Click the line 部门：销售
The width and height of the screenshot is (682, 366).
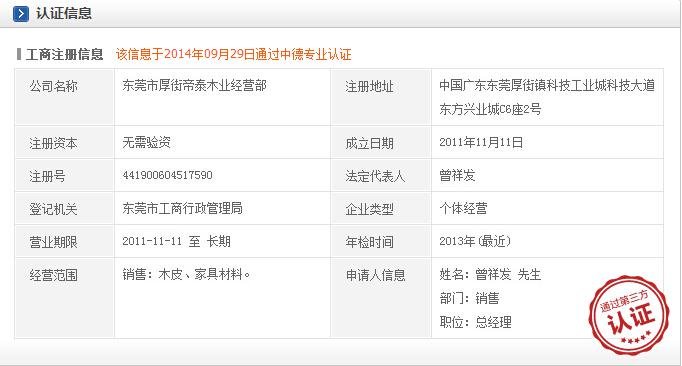469,298
